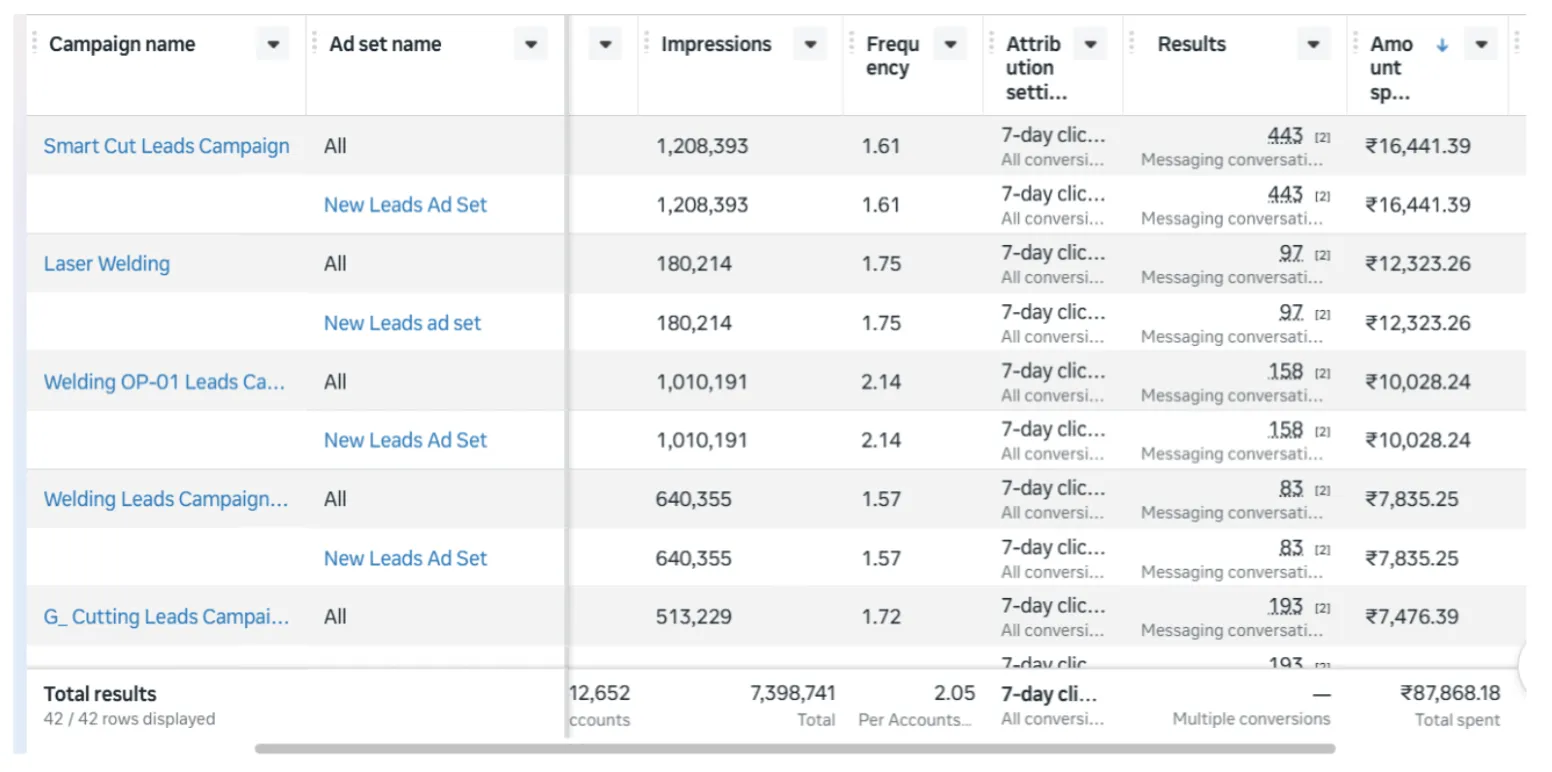Open the Ad set name column dropdown
Image resolution: width=1552 pixels, height=772 pixels.
531,44
